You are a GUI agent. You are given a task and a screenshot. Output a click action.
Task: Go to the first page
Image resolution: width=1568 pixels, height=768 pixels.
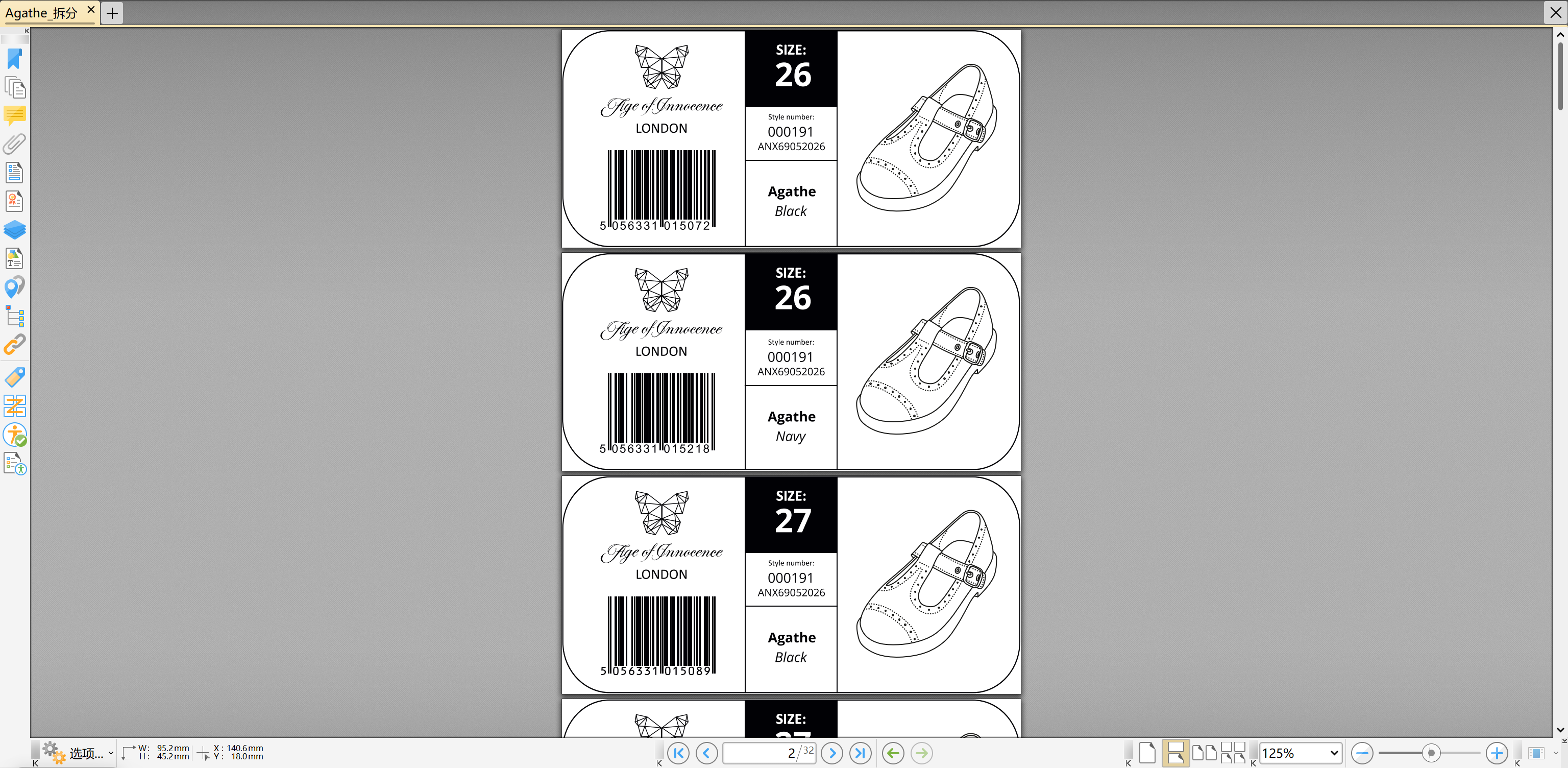(x=678, y=753)
